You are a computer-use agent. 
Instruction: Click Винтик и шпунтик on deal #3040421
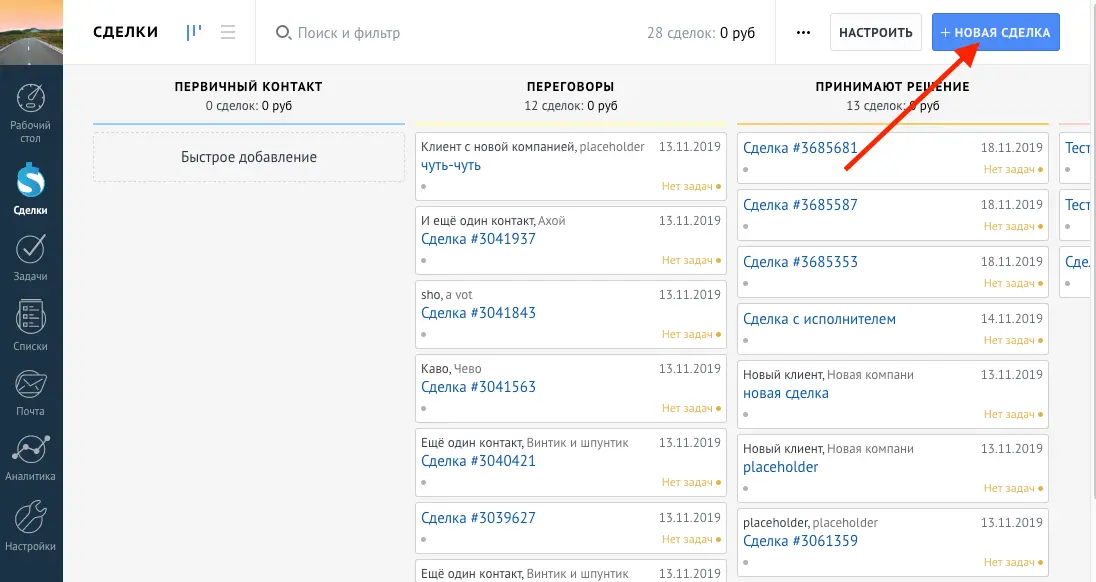click(x=577, y=443)
